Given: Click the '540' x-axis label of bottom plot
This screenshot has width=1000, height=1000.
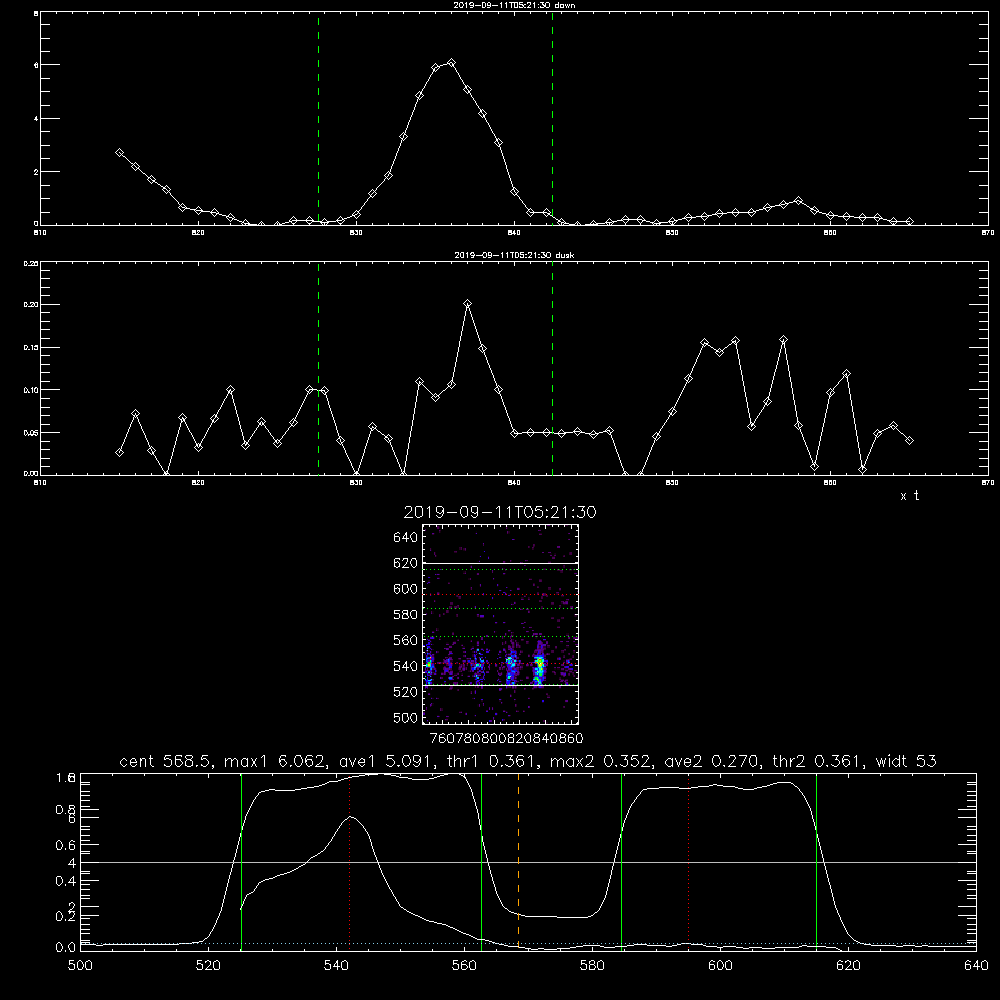Looking at the screenshot, I should click(x=336, y=966).
